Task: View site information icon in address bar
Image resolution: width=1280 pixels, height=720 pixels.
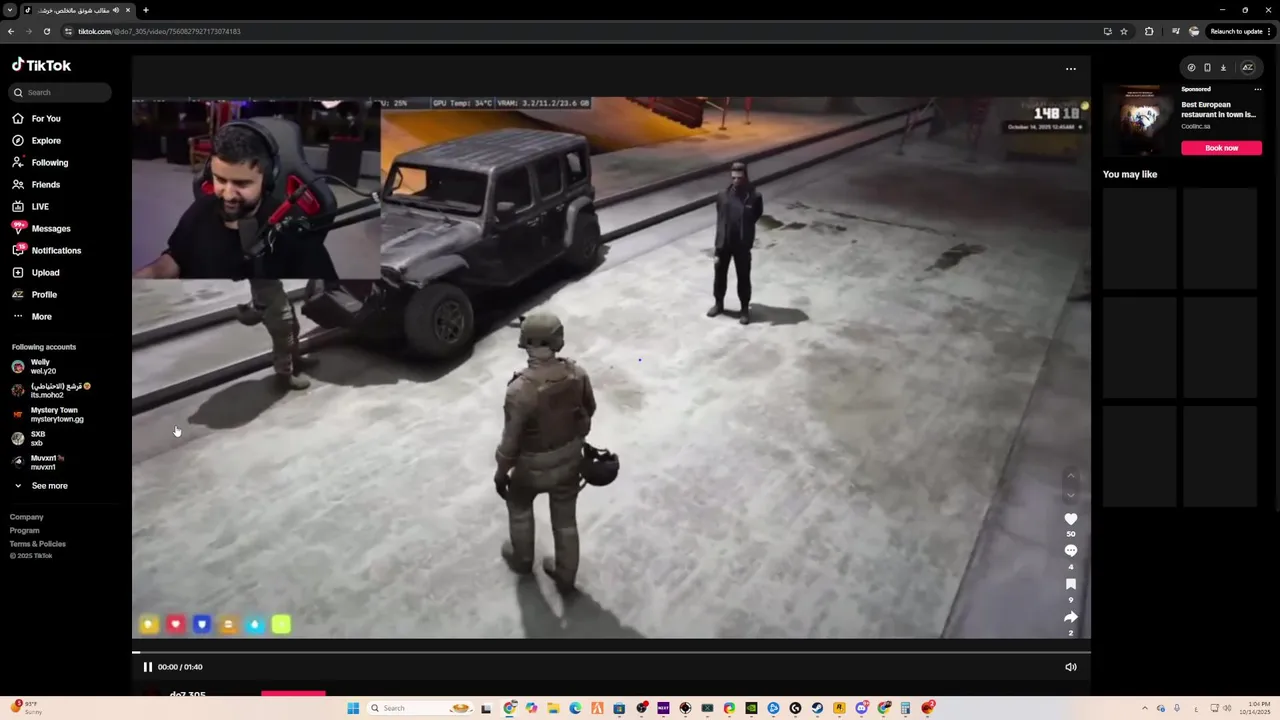Action: click(x=69, y=31)
